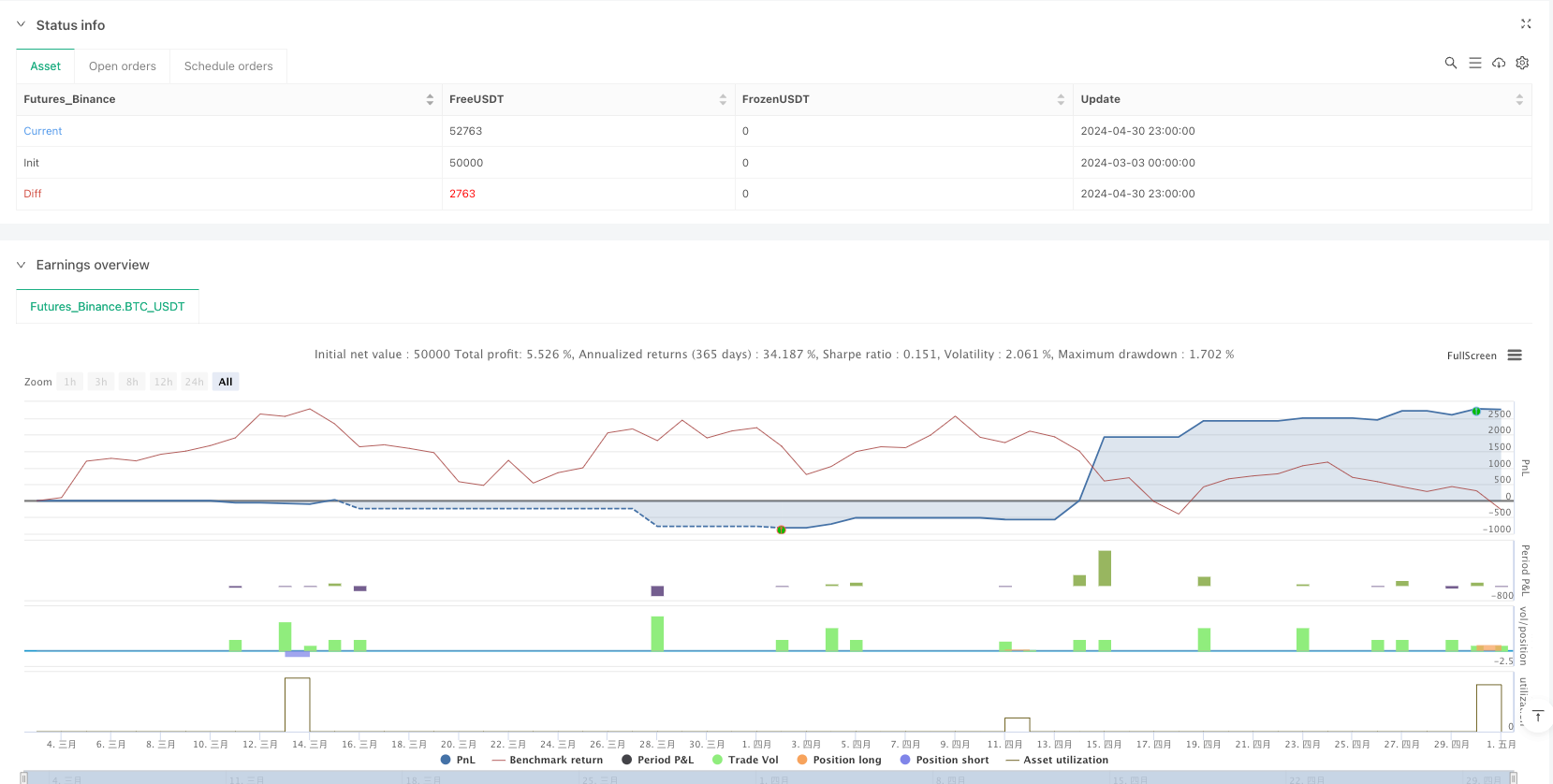
Task: Toggle the PnL series in legend
Action: (x=458, y=760)
